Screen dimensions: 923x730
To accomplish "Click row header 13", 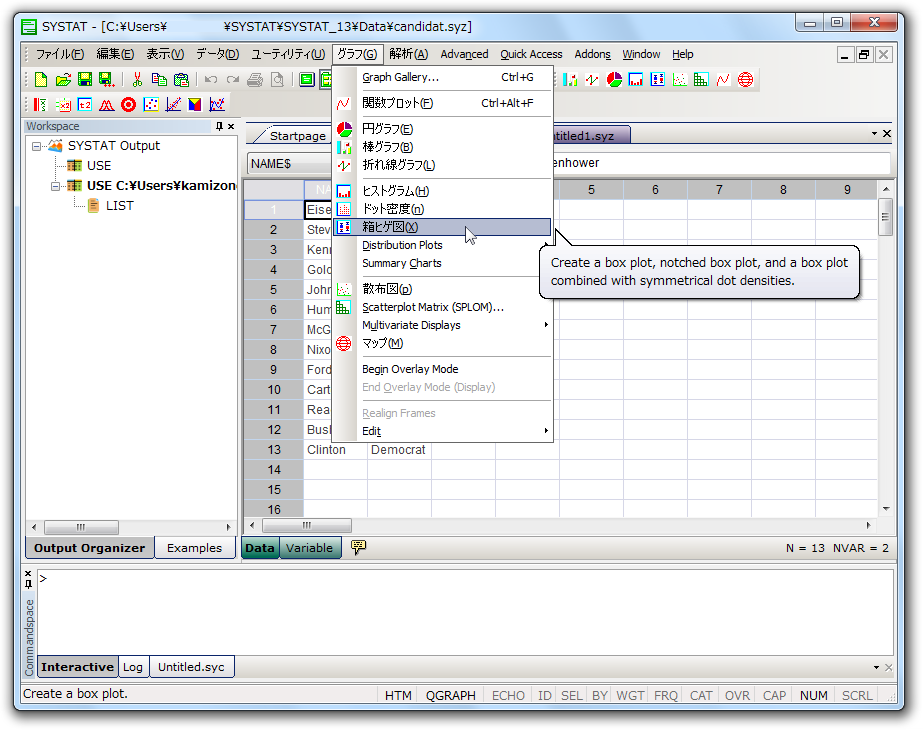I will tap(274, 450).
